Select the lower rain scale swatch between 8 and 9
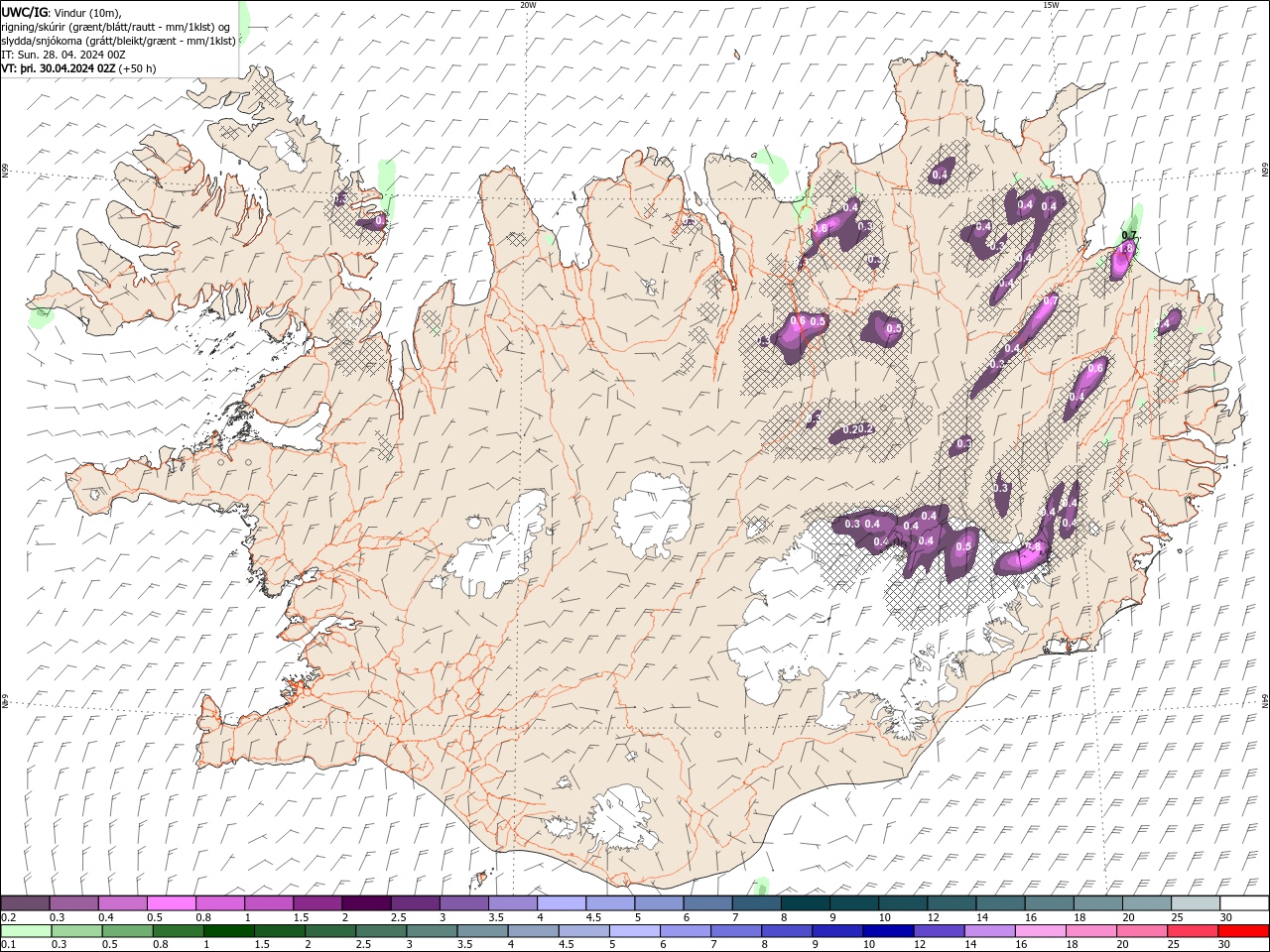Screen dimensions: 1270x952 coord(786,931)
